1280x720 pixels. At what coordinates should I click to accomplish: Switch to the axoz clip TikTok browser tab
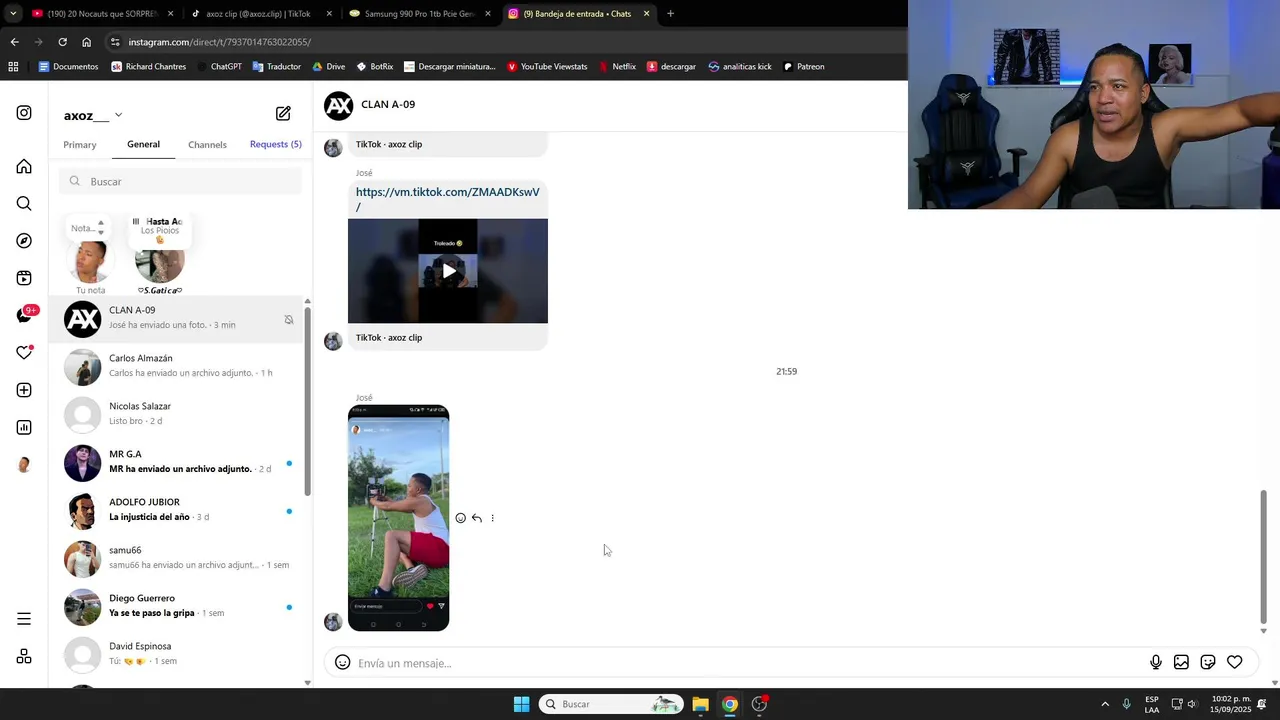258,14
